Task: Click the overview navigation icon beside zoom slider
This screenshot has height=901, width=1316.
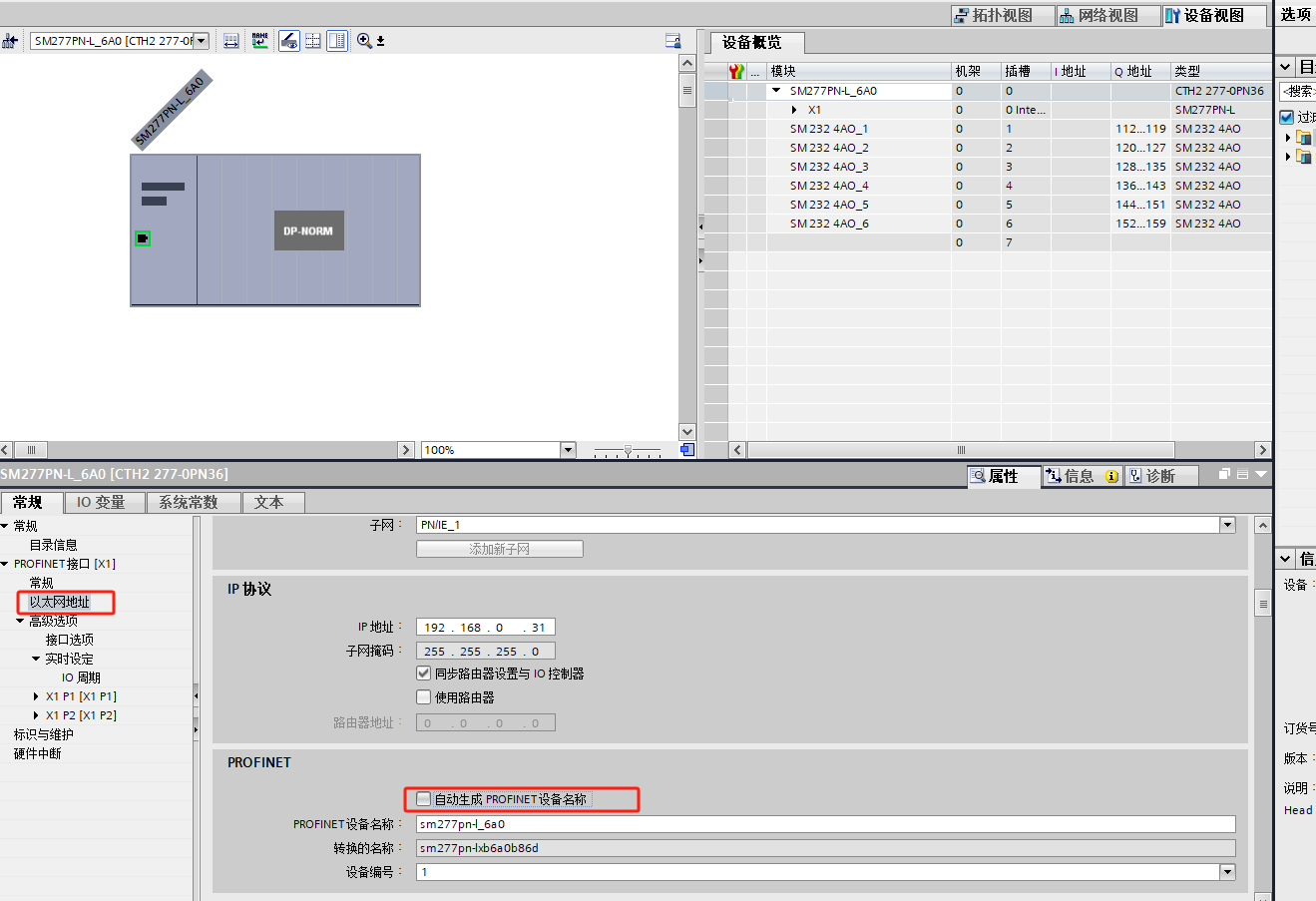Action: [x=687, y=450]
